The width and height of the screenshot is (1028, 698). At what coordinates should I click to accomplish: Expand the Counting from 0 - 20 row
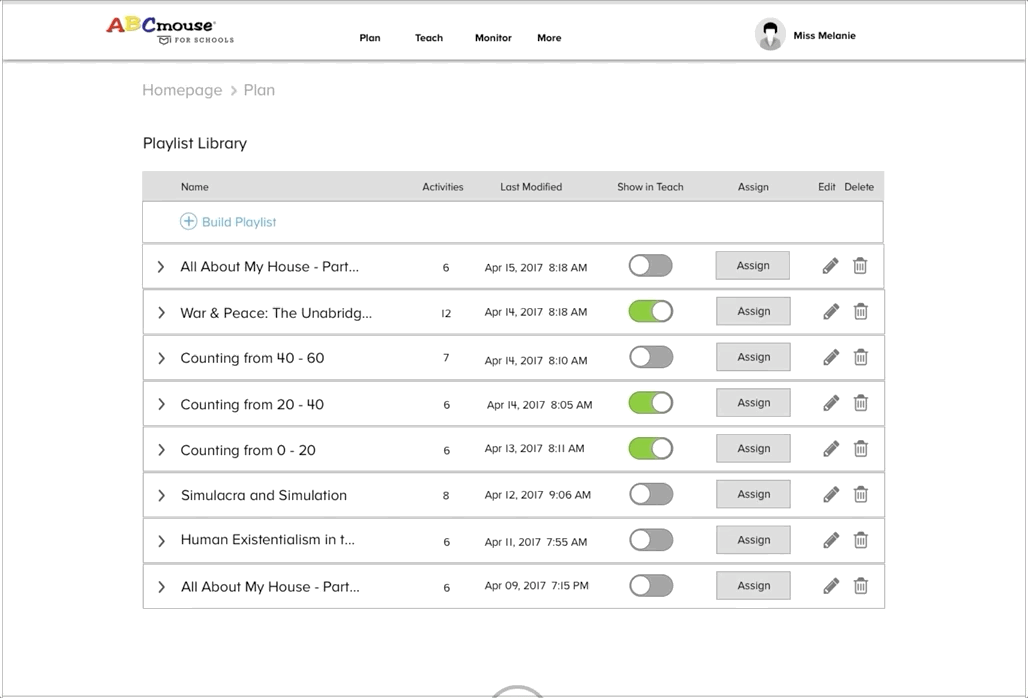pos(161,450)
